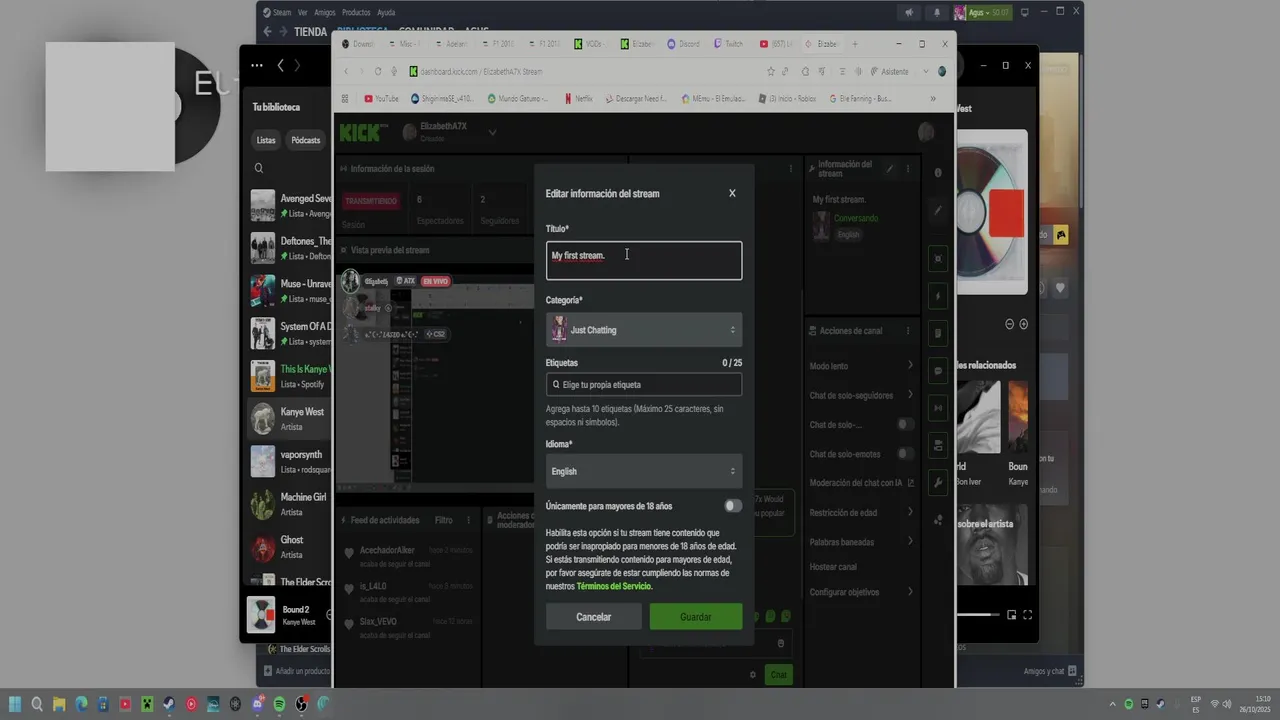The width and height of the screenshot is (1280, 720).
Task: Open Amigos y chat in Steam
Action: (x=1050, y=671)
